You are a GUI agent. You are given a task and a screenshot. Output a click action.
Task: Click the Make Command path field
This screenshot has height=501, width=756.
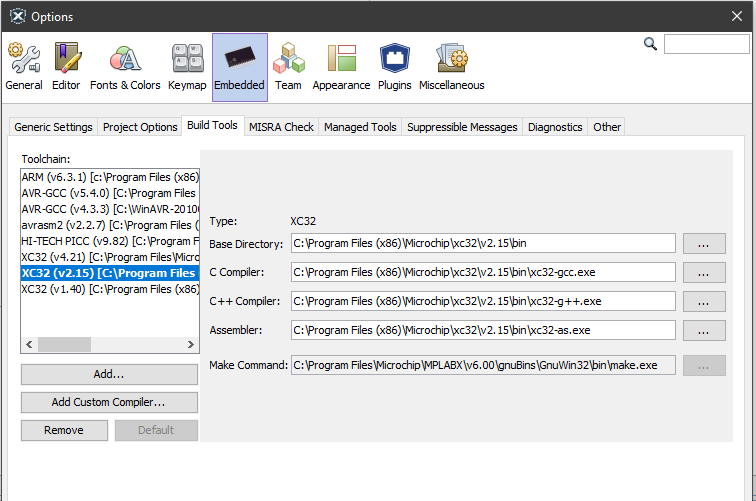[x=483, y=365]
